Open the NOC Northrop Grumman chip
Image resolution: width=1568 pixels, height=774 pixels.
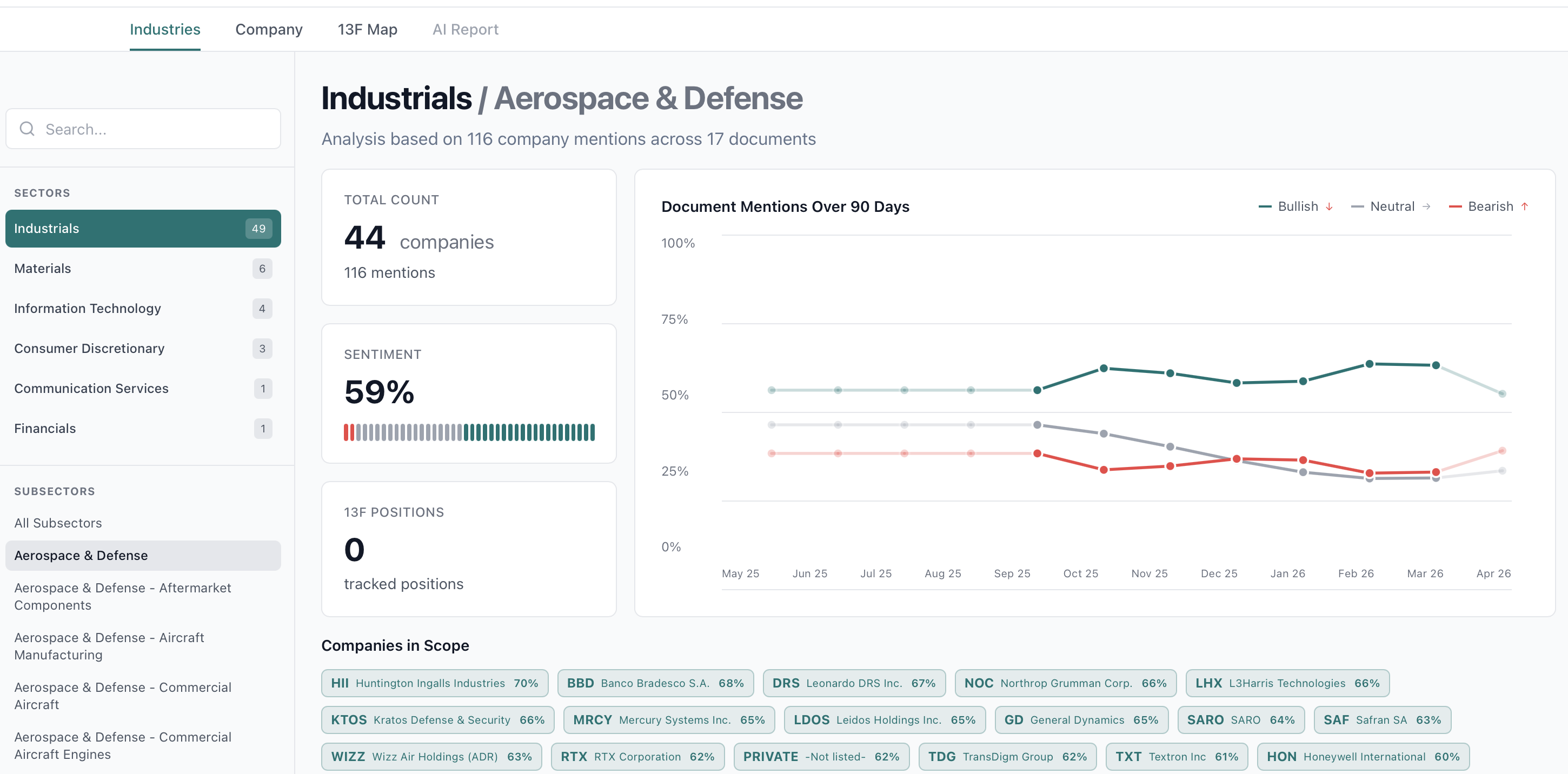[x=1065, y=683]
